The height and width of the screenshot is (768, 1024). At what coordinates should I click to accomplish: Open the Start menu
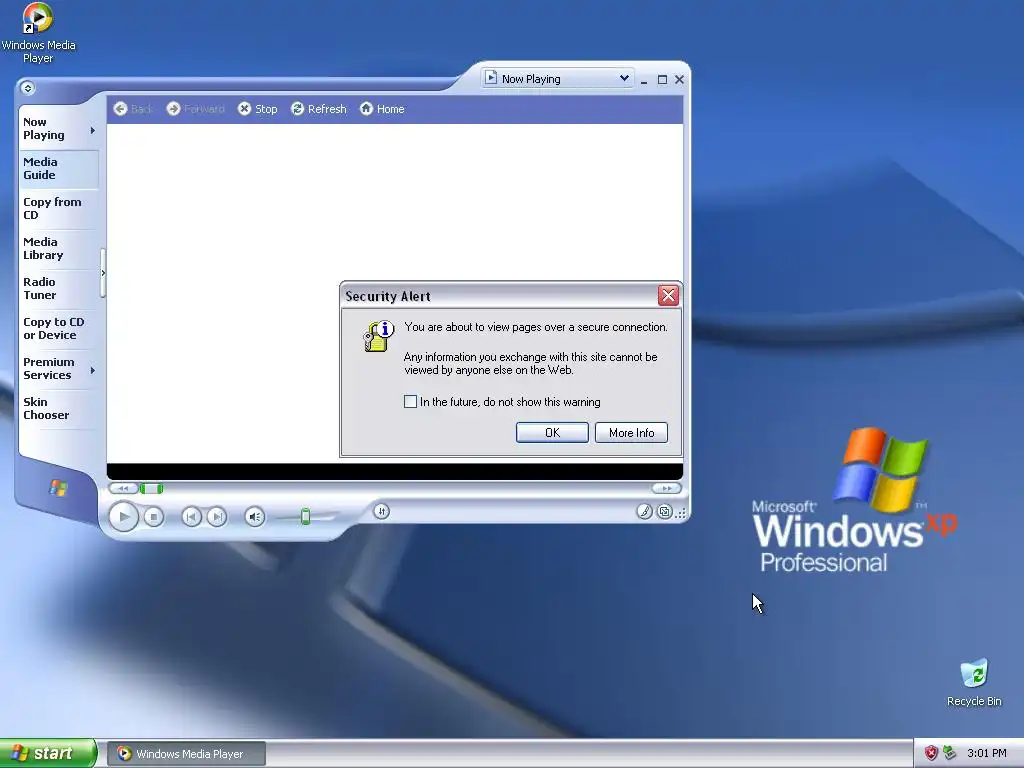pyautogui.click(x=48, y=753)
